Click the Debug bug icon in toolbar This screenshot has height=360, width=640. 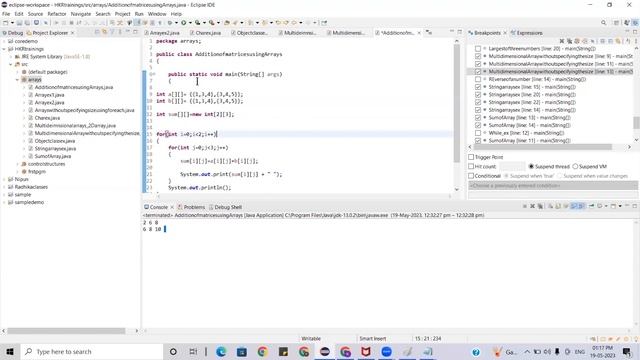(x=170, y=23)
